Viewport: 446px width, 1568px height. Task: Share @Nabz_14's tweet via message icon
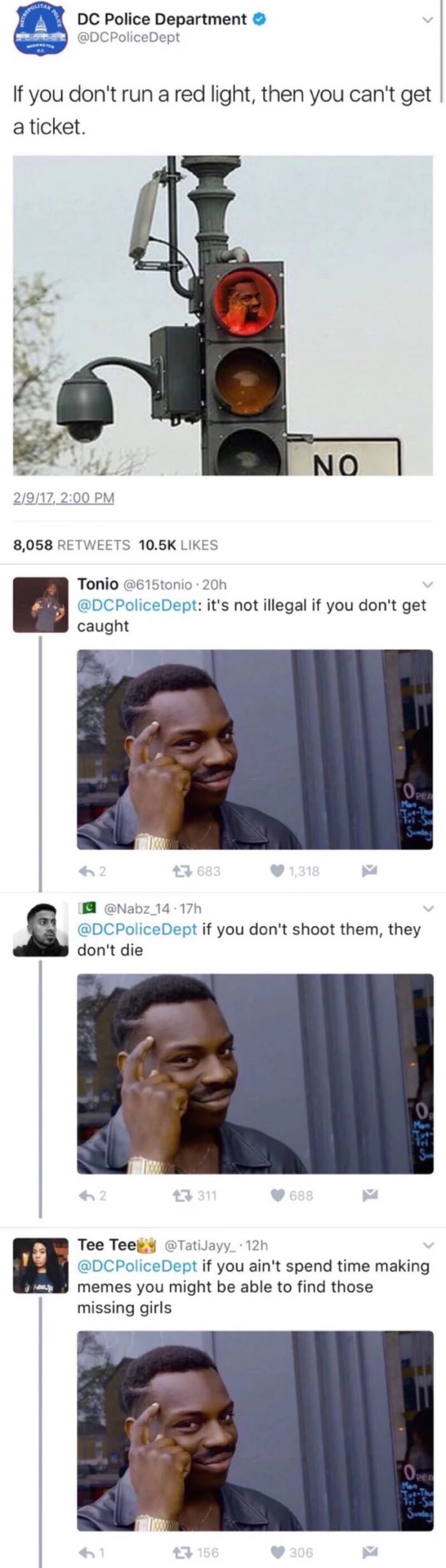point(370,1195)
